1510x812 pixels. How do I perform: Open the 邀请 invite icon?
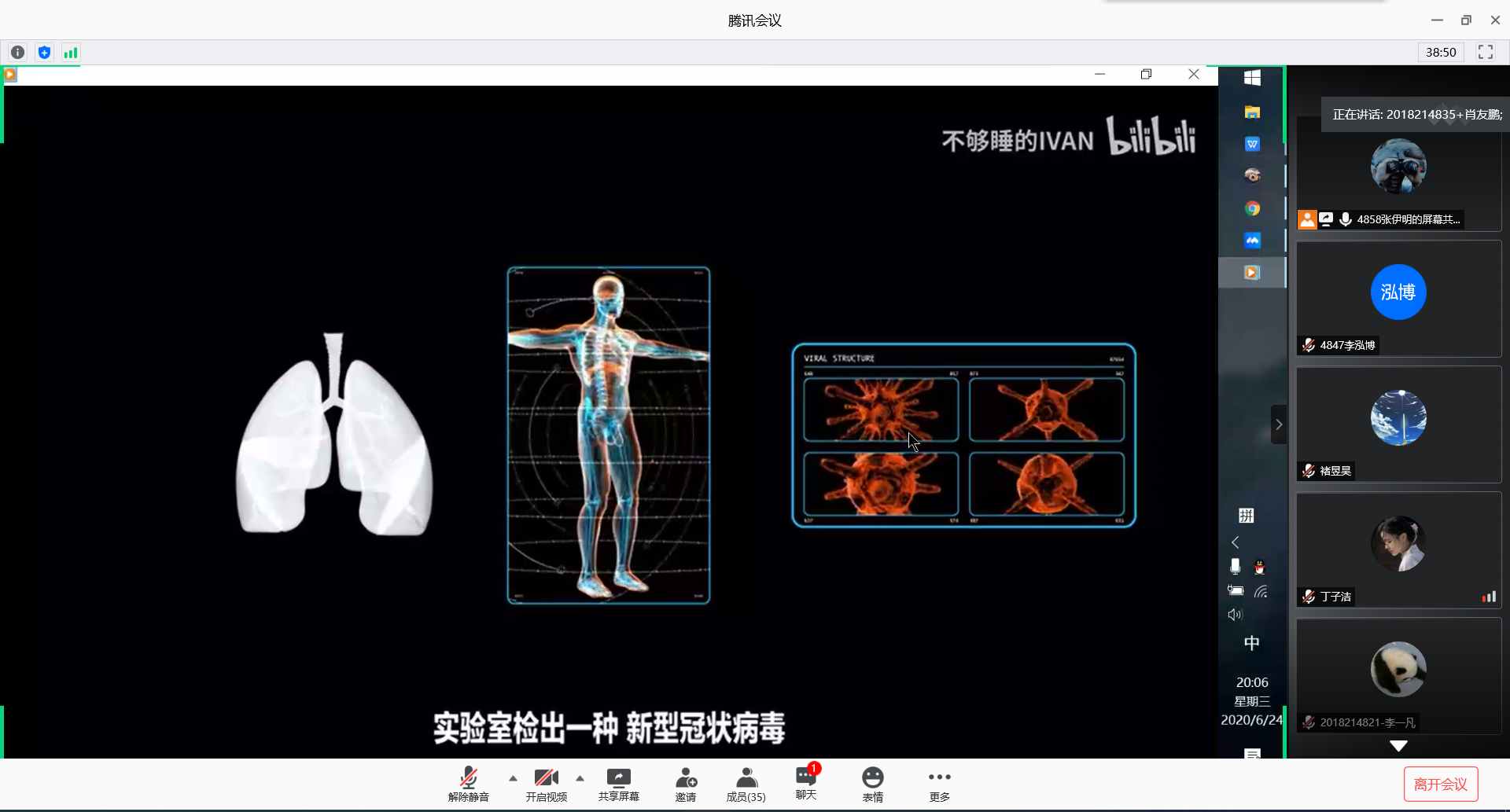pyautogui.click(x=686, y=784)
